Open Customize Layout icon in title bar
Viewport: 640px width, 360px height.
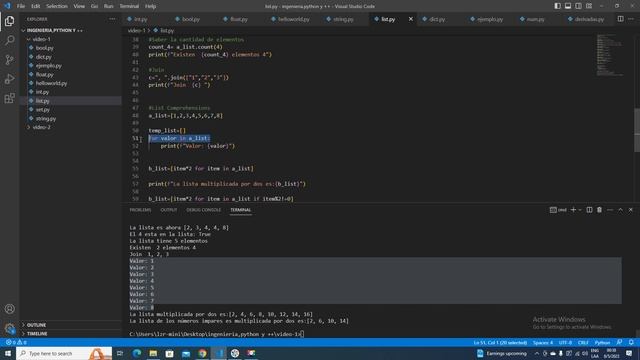click(x=589, y=6)
